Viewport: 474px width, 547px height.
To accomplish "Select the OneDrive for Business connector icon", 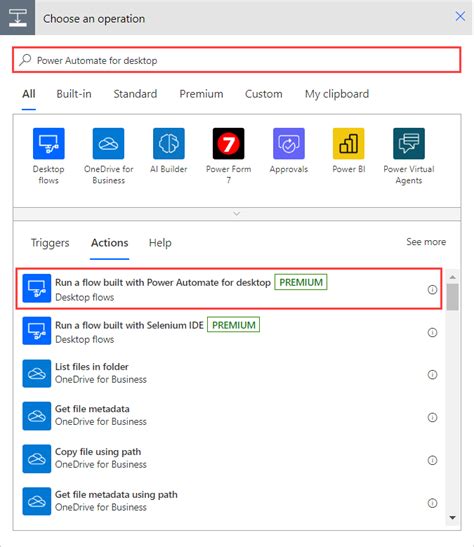I will click(108, 143).
